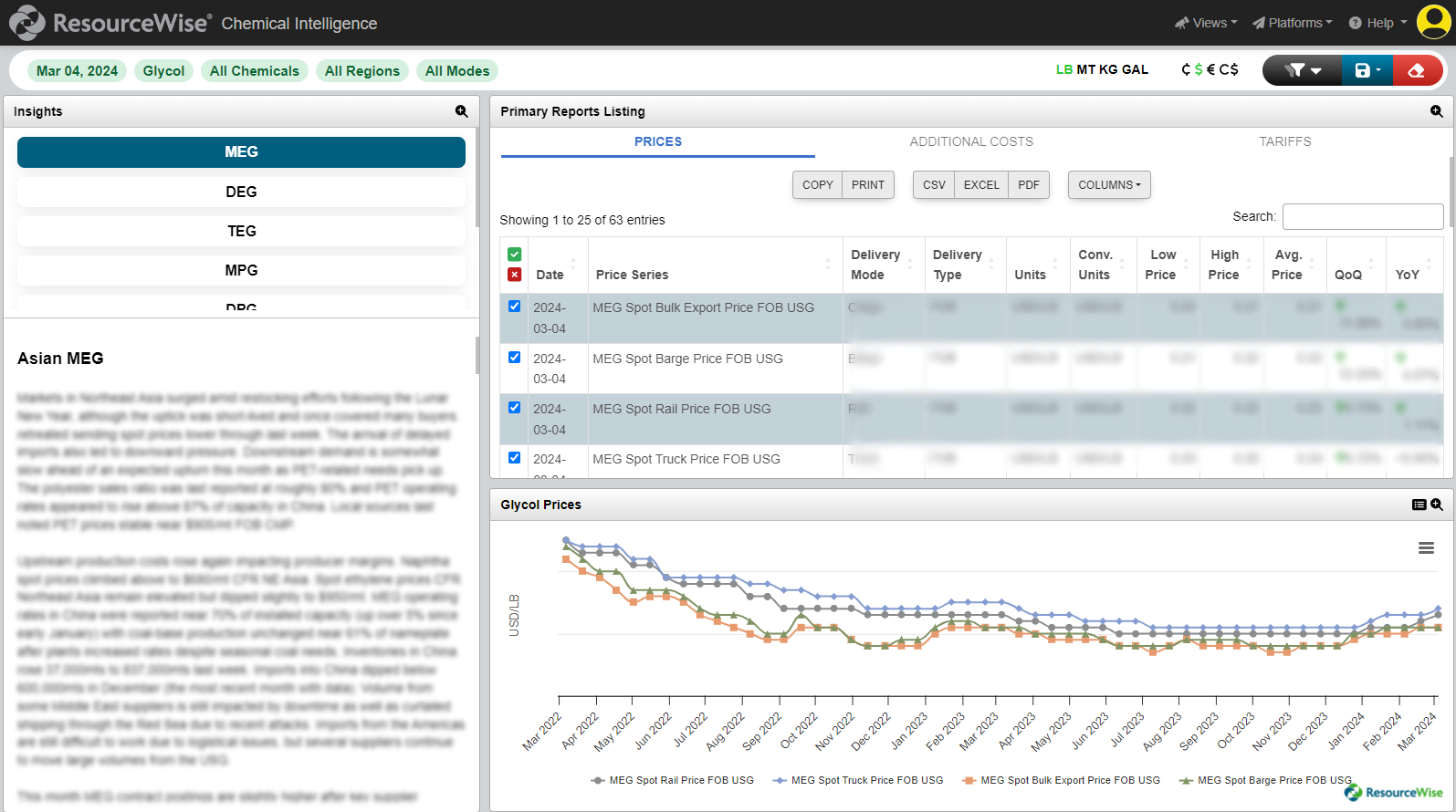The height and width of the screenshot is (812, 1456).
Task: Zoom the Glycol Prices chart magnifier
Action: click(1437, 505)
